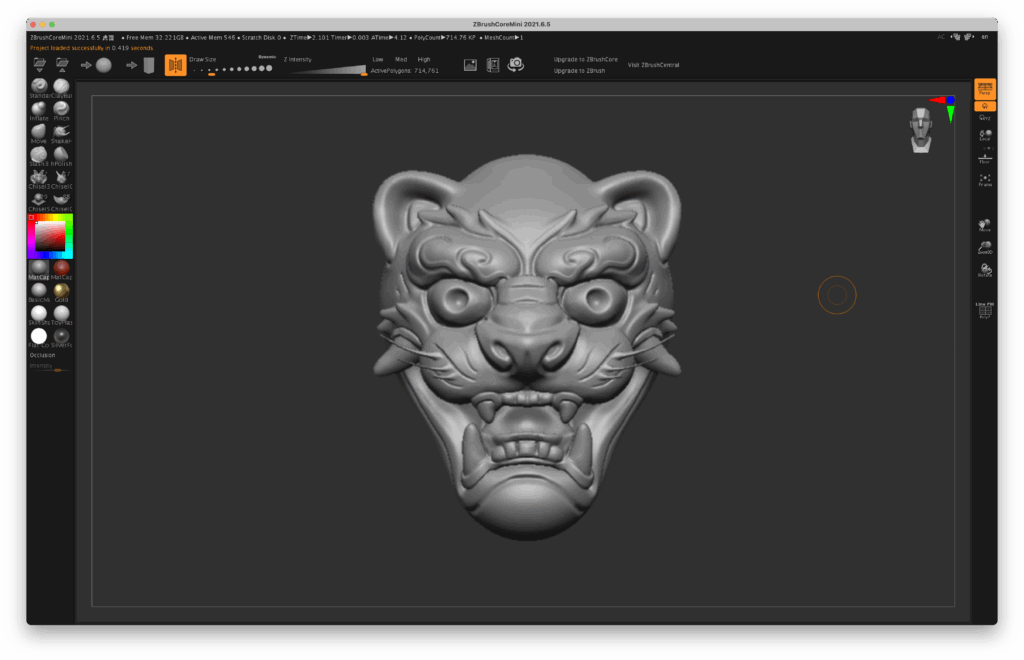The height and width of the screenshot is (660, 1024).
Task: Start a new stone block mesh
Action: (x=149, y=65)
